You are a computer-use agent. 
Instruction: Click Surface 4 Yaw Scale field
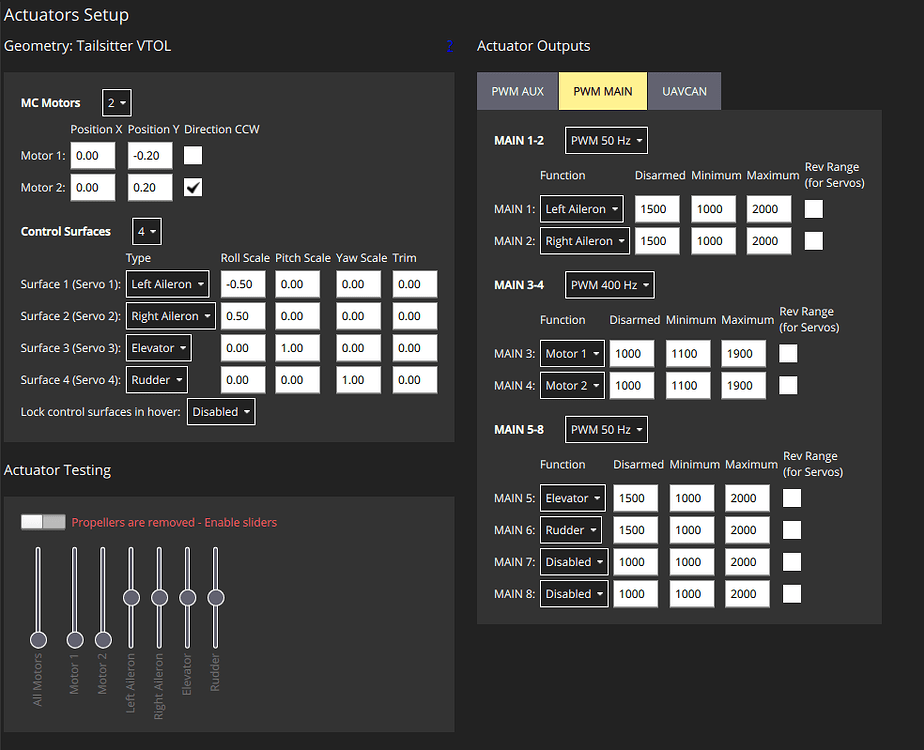358,379
